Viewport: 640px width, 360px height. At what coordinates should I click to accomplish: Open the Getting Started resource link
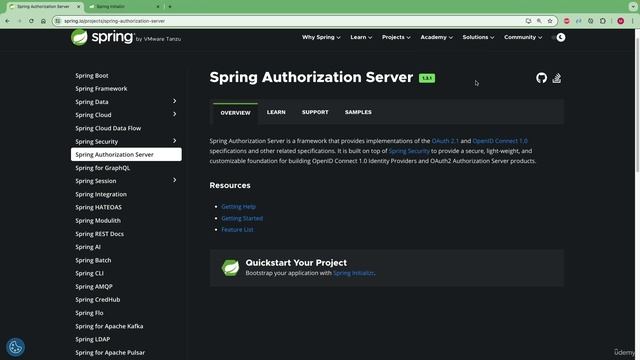click(x=242, y=218)
